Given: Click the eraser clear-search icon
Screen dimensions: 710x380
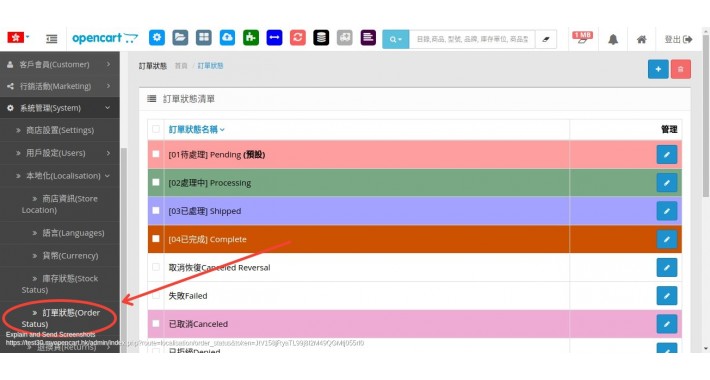Looking at the screenshot, I should click(546, 39).
